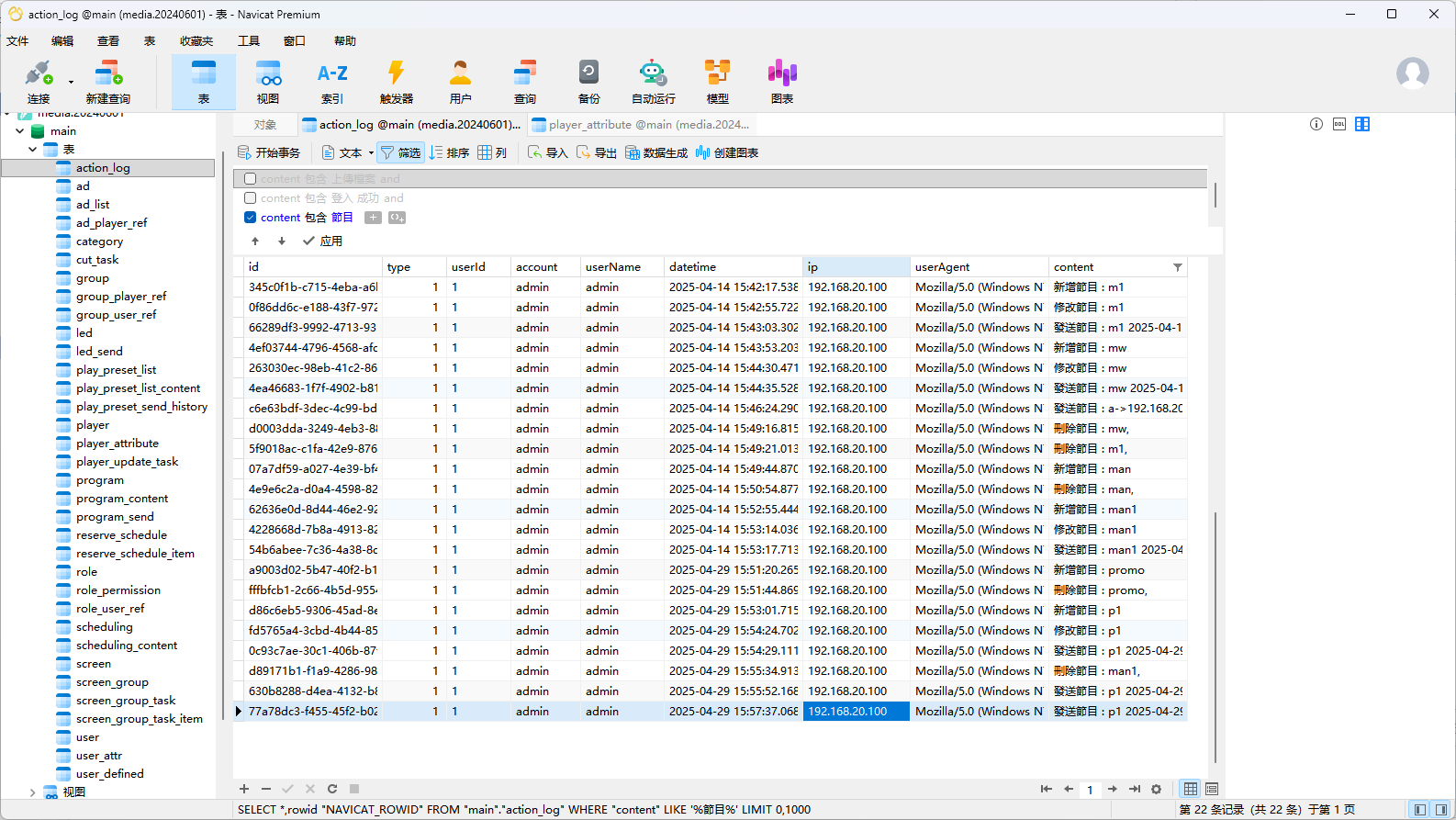Viewport: 1456px width, 820px height.
Task: Open the 模型 model toolbar icon
Action: click(718, 82)
